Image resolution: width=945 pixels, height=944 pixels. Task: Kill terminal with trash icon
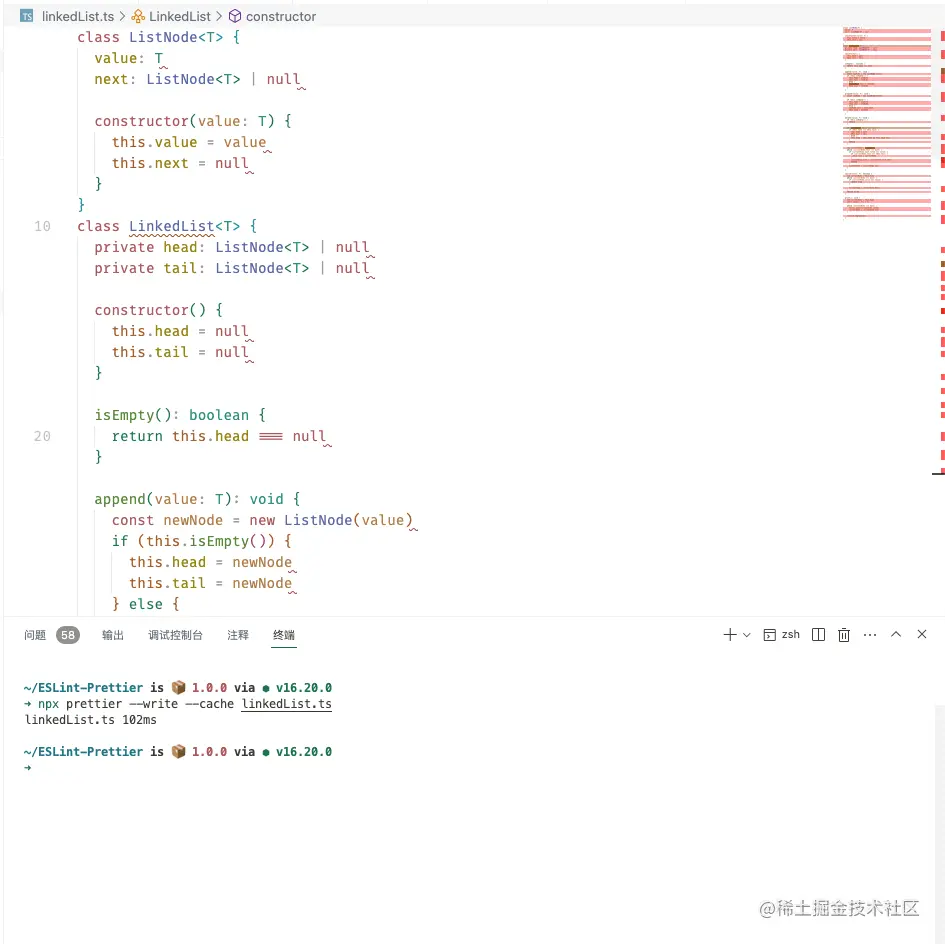[x=844, y=635]
